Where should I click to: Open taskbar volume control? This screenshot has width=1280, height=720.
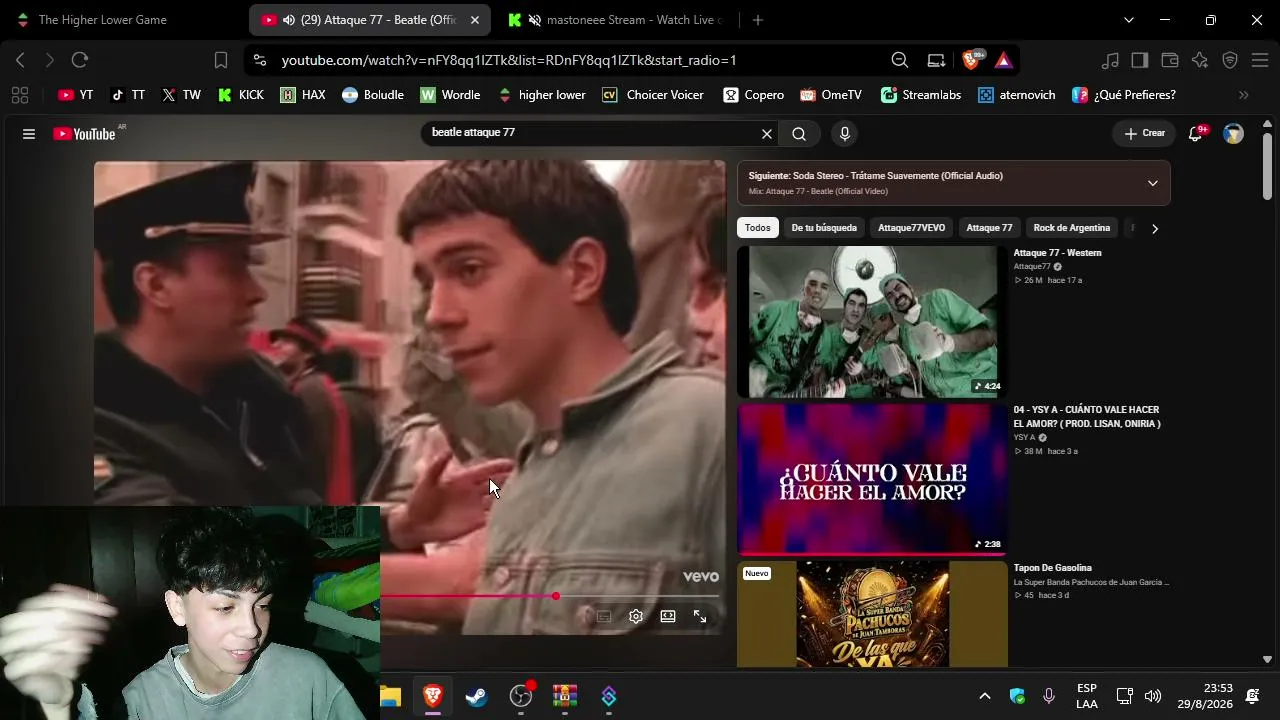pos(1153,696)
